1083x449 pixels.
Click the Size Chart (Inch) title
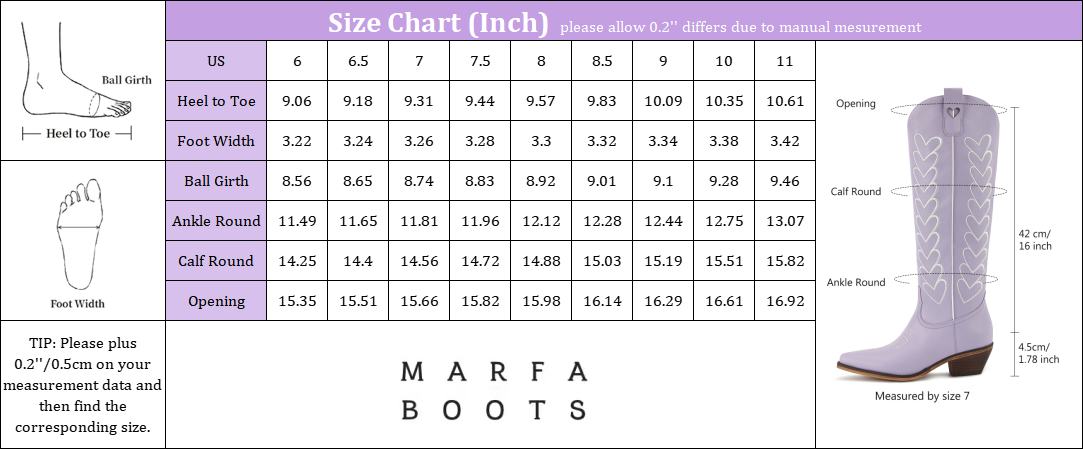tap(438, 22)
